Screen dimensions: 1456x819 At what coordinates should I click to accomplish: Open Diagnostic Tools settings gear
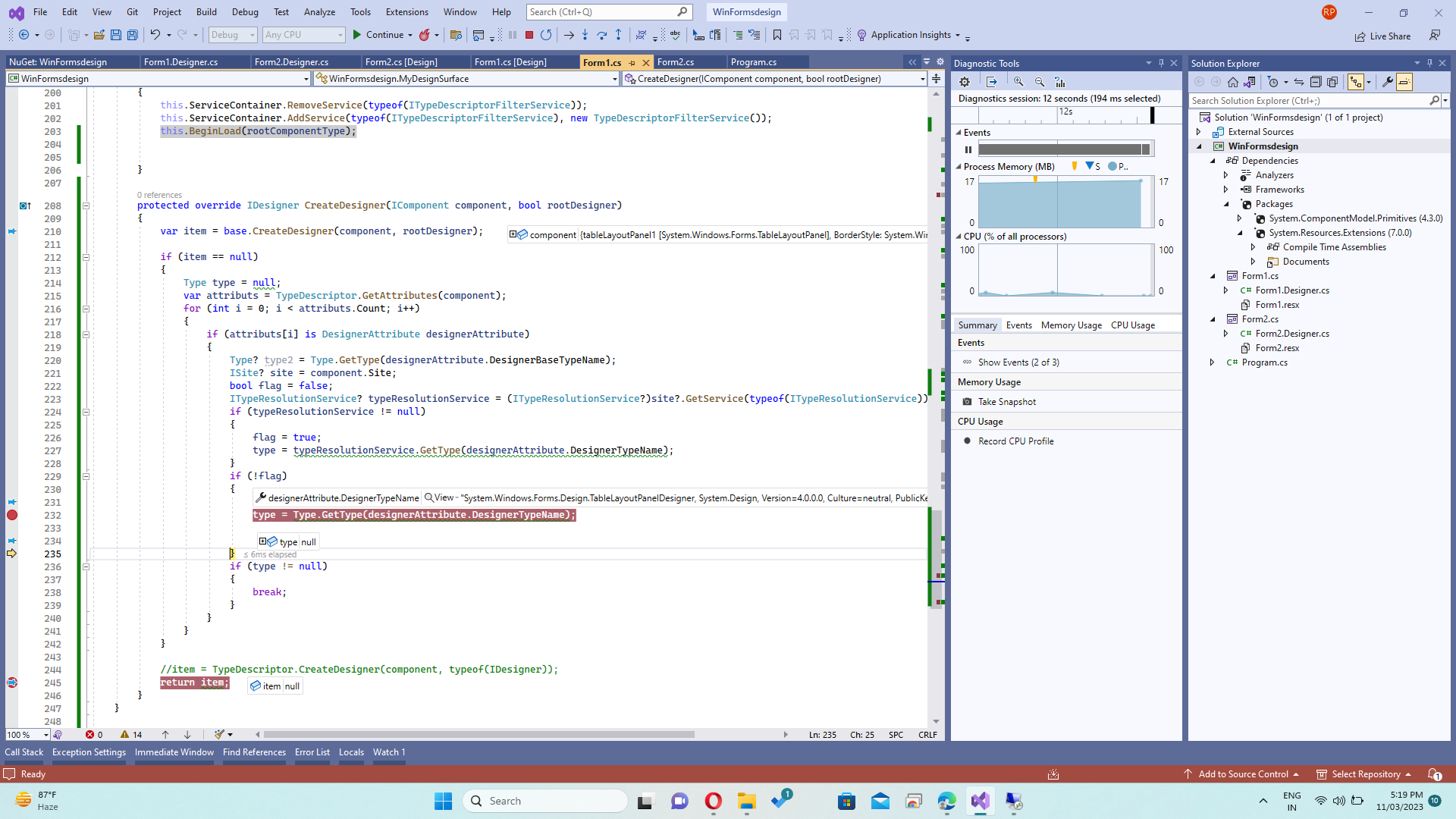[x=965, y=82]
